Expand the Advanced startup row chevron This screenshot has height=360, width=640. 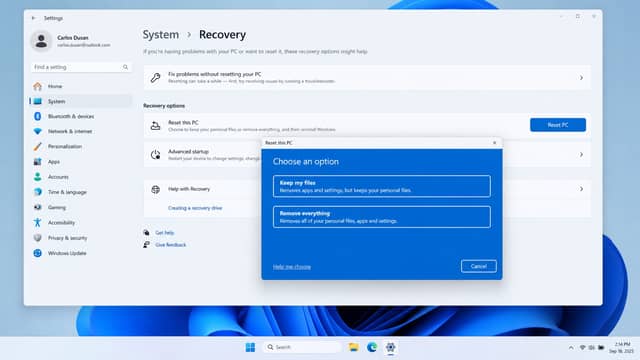pyautogui.click(x=581, y=155)
